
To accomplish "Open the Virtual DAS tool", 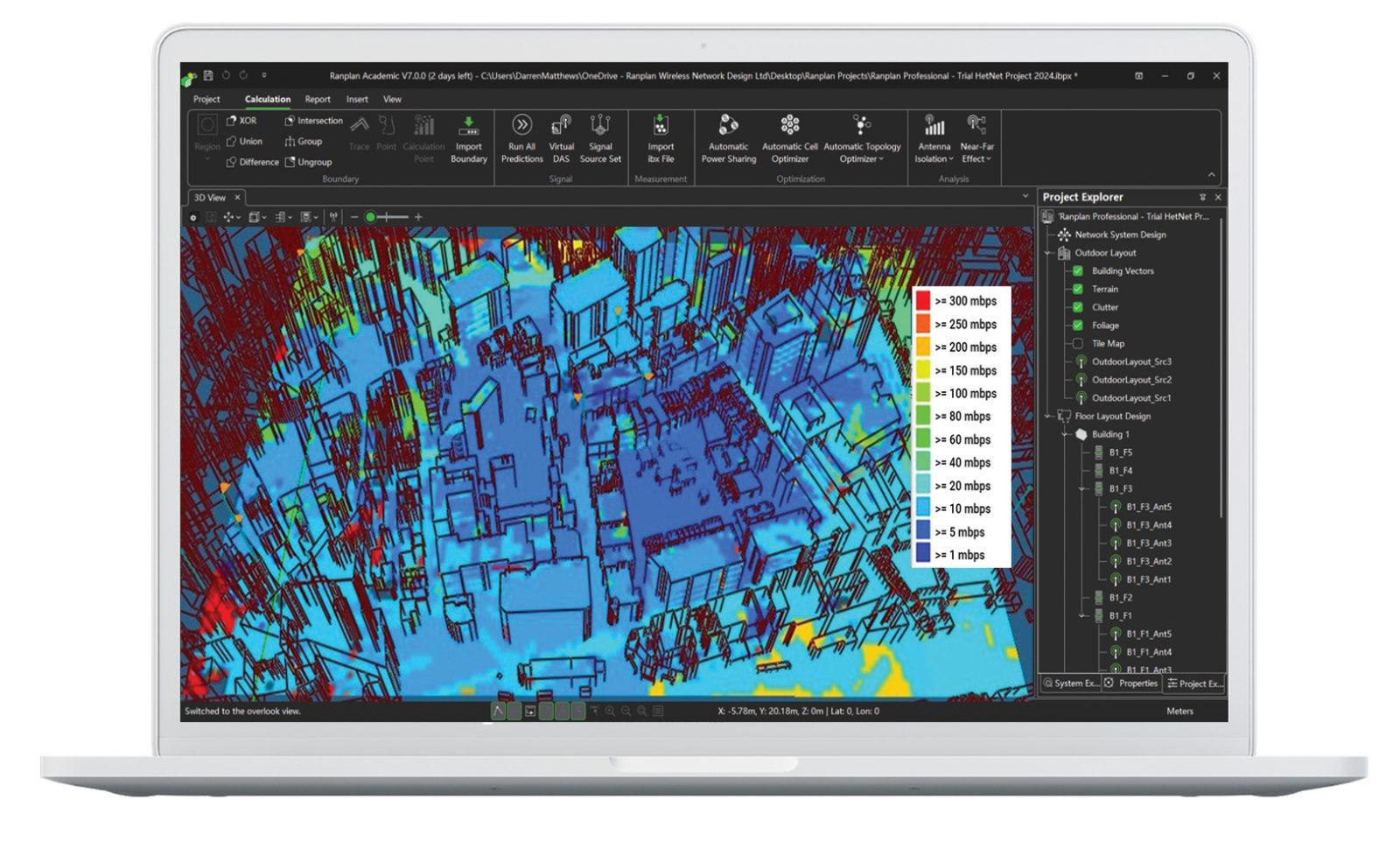I will [561, 140].
